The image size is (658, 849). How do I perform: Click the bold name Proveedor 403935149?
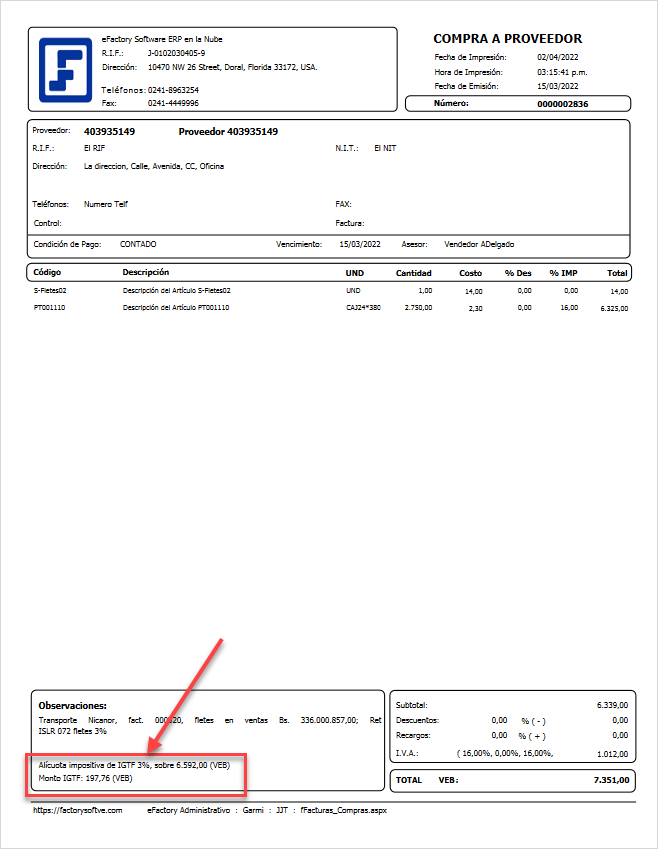pos(228,132)
